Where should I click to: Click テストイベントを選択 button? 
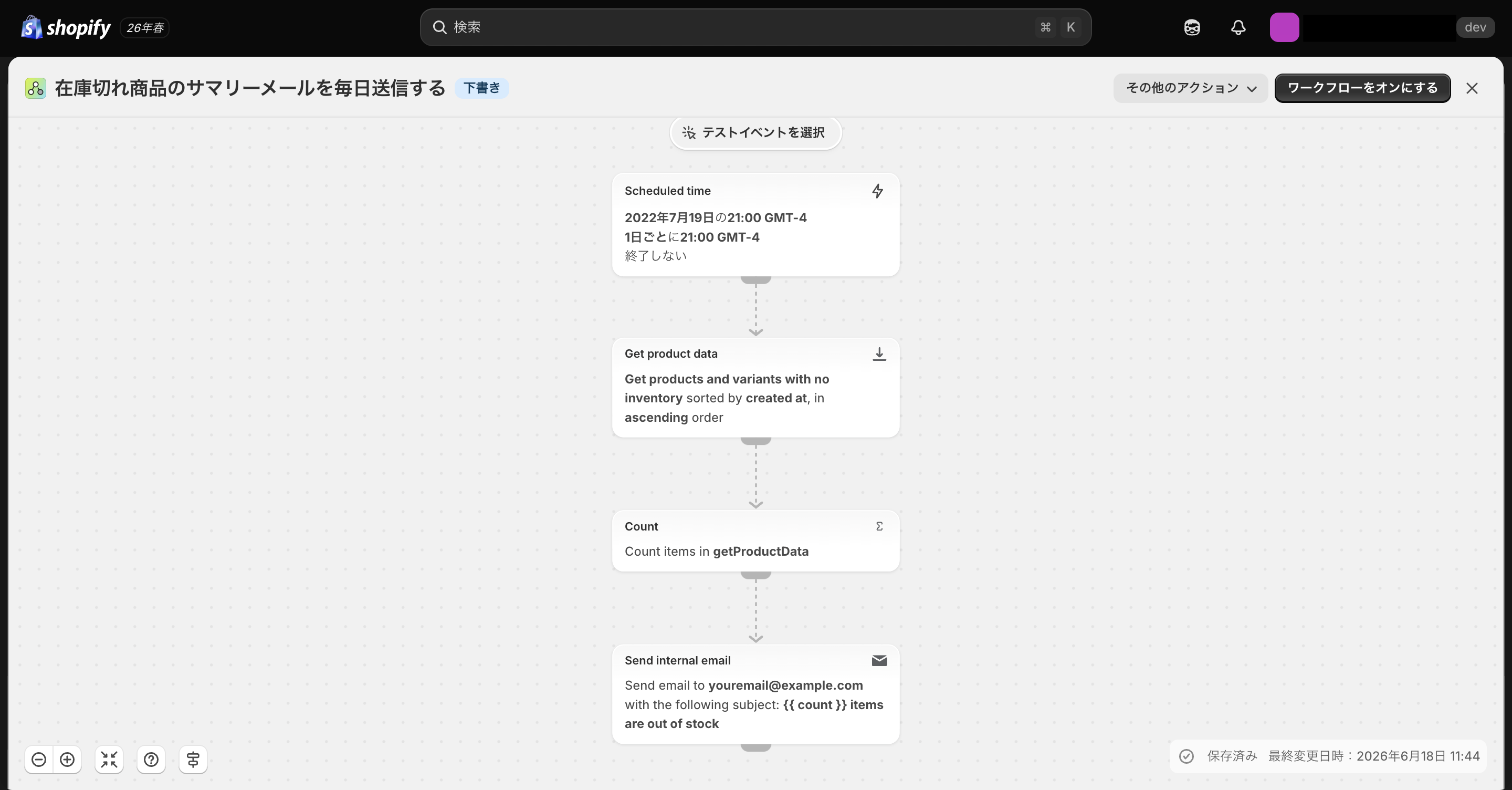coord(755,133)
